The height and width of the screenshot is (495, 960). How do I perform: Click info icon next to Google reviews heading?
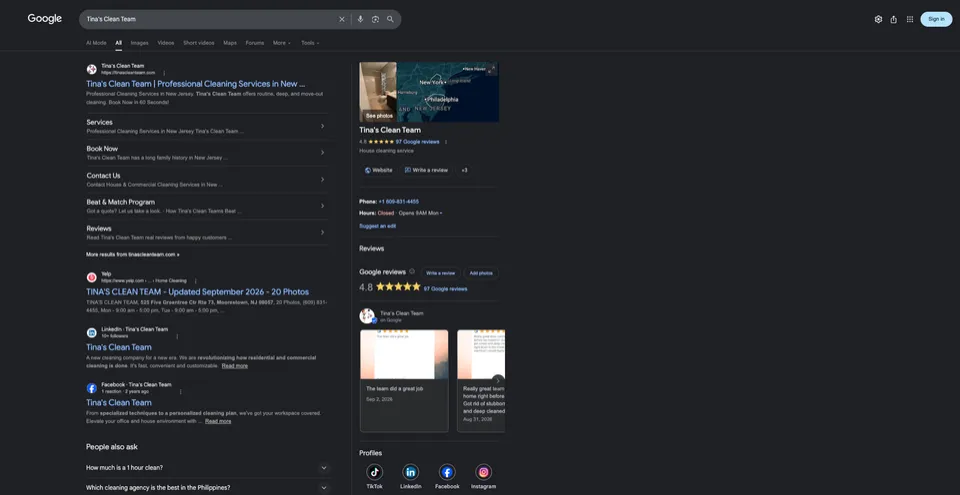click(412, 271)
